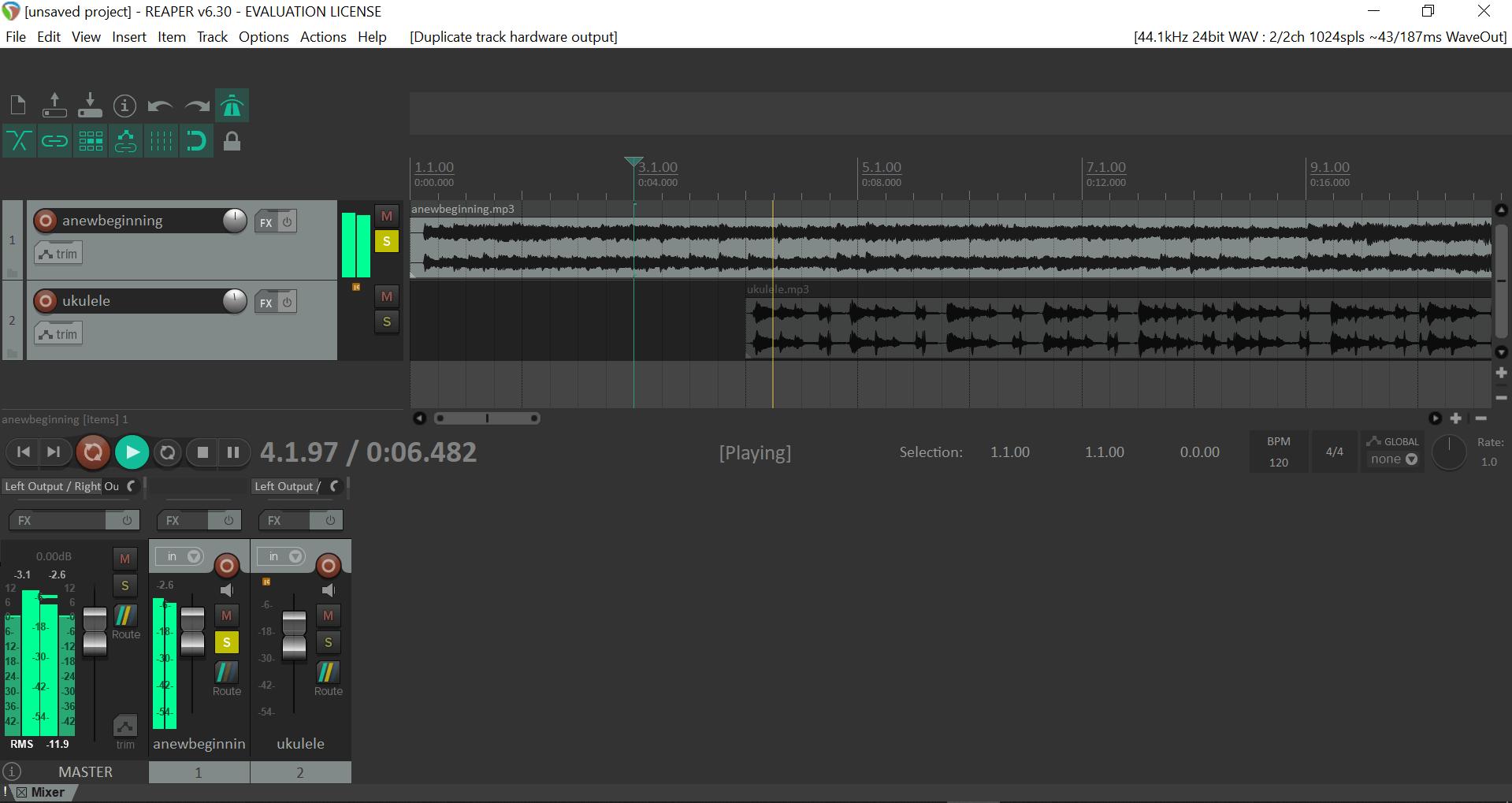
Task: Toggle the locking padlock icon
Action: tap(232, 141)
